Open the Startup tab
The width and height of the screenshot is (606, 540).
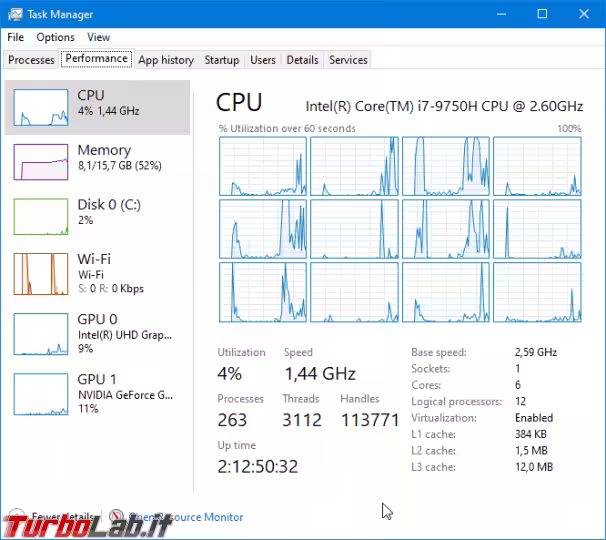[x=222, y=60]
